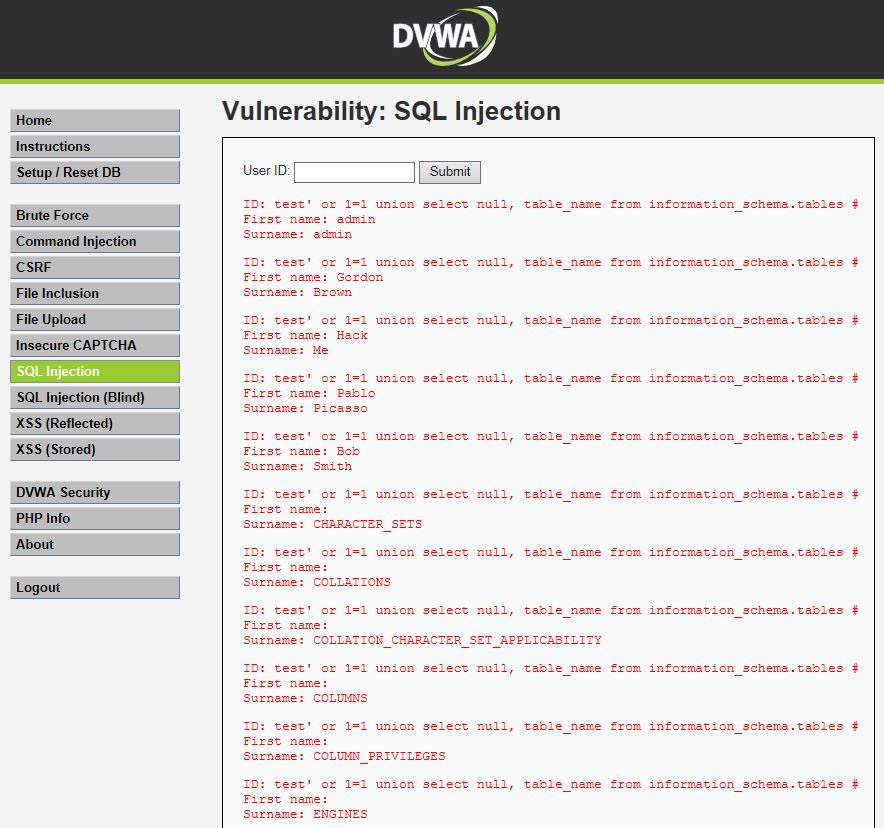Viewport: 884px width, 828px height.
Task: Select Insecure CAPTCHA menu item
Action: (95, 346)
